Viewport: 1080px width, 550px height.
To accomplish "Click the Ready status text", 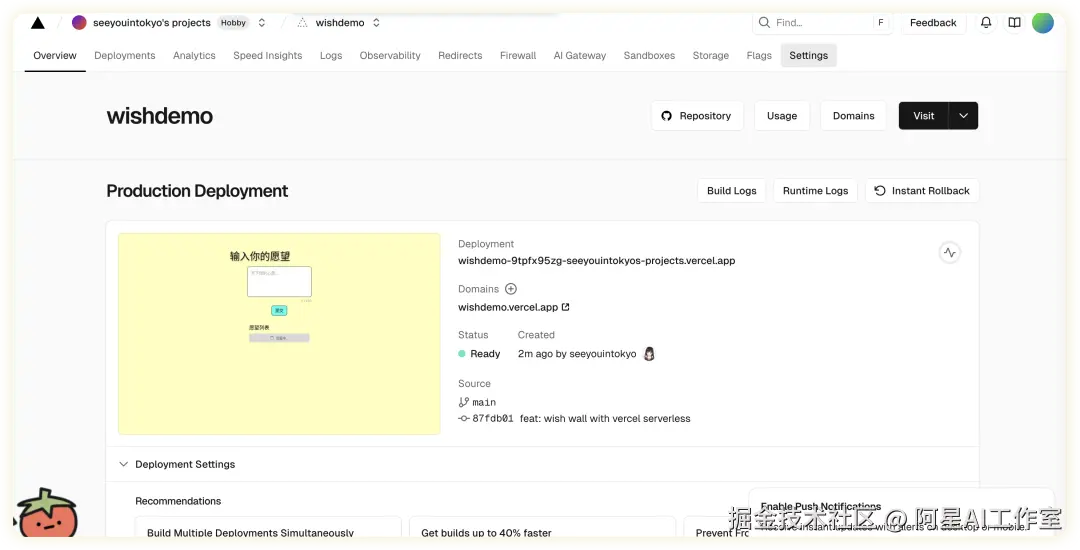I will pos(485,354).
